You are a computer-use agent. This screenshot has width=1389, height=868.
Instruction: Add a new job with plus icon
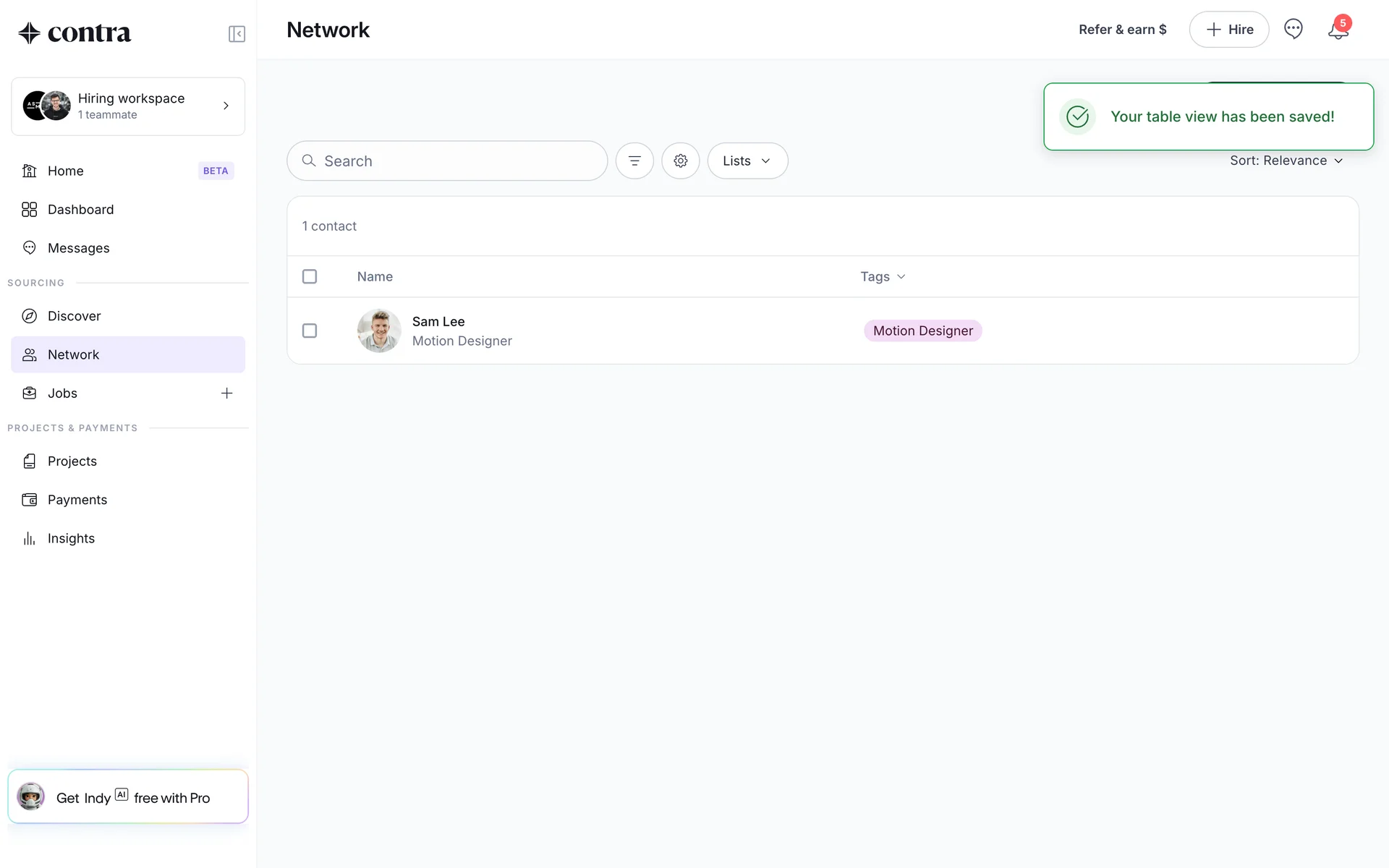click(x=226, y=393)
